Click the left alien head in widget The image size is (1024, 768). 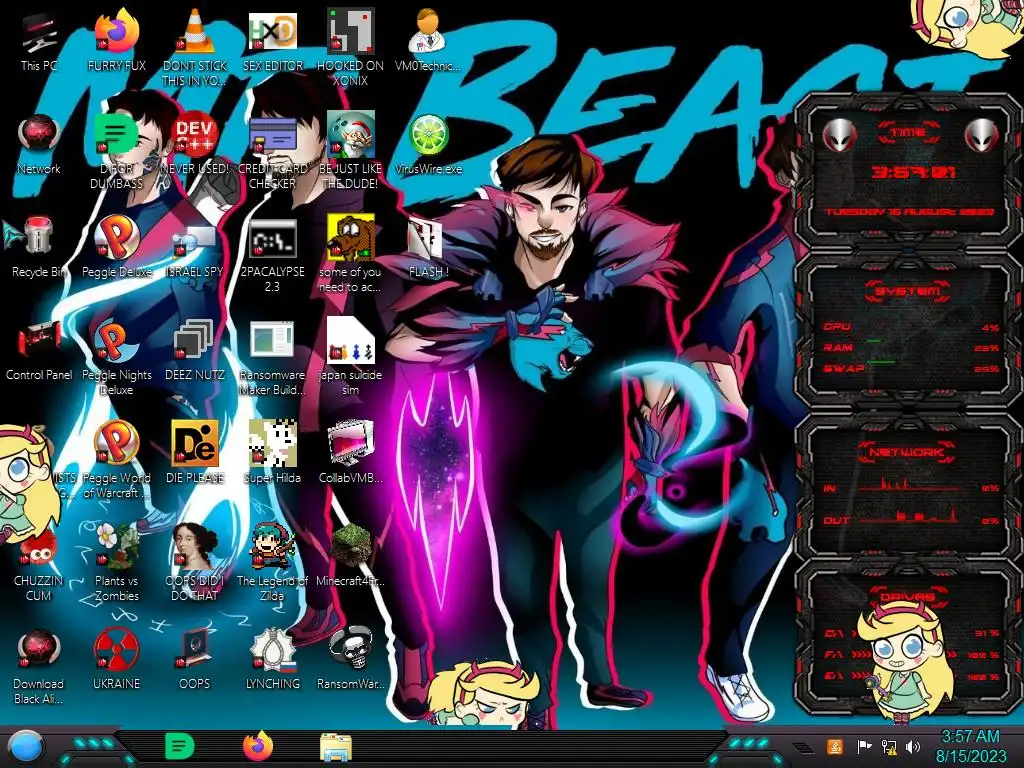tap(839, 136)
